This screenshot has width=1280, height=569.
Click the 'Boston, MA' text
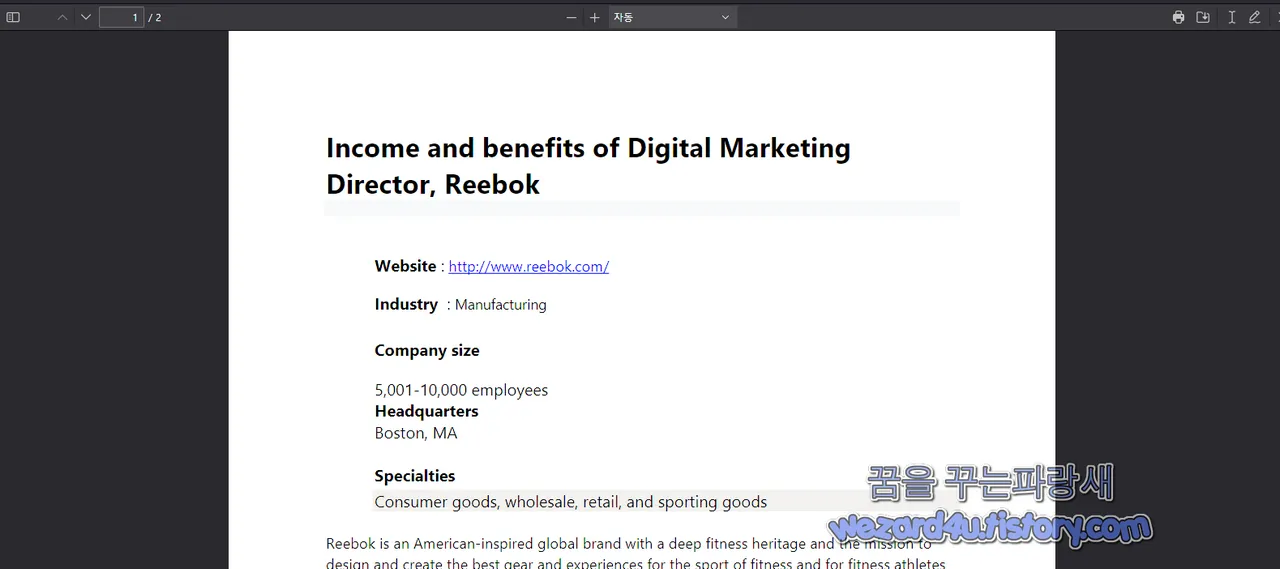coord(416,433)
